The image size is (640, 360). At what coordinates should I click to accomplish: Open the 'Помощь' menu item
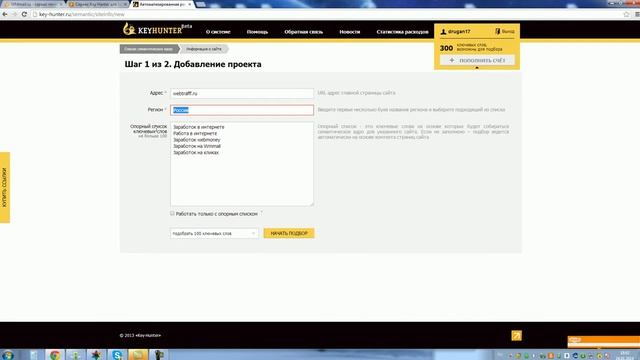coord(257,31)
